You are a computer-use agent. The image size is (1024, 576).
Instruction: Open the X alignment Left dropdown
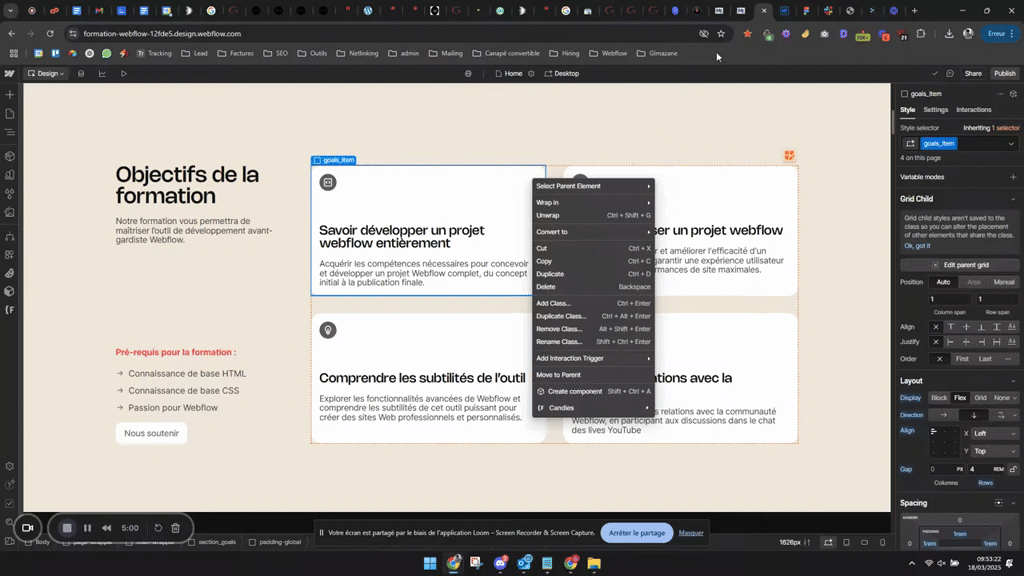pyautogui.click(x=995, y=433)
